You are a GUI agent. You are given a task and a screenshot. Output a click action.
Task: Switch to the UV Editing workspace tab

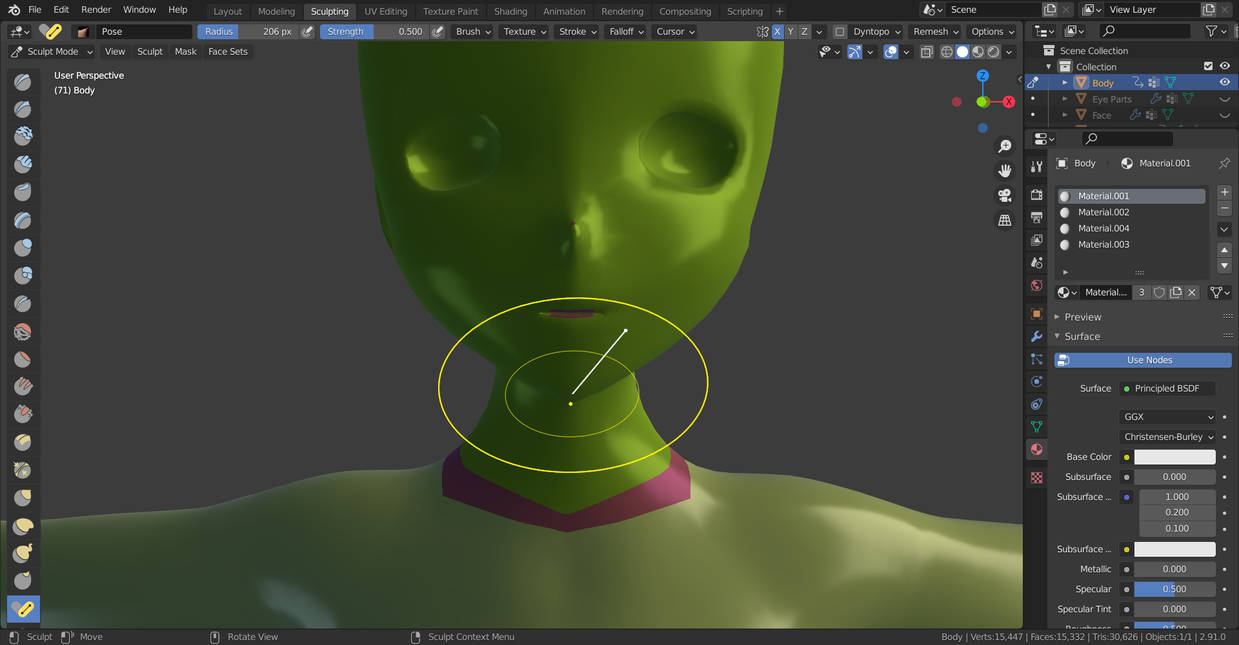pyautogui.click(x=385, y=11)
